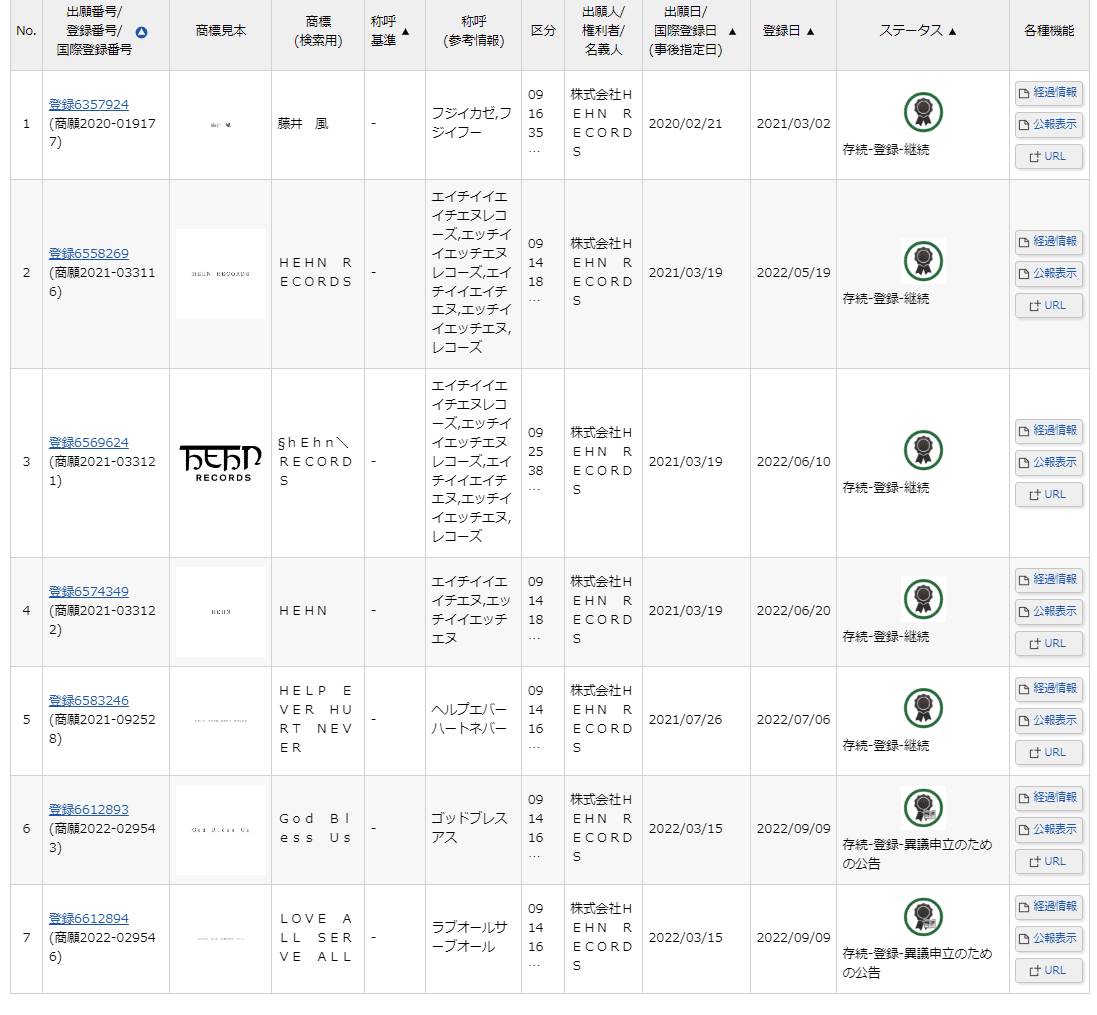Open URL button for 登録6569624 row
This screenshot has height=1015, width=1097.
click(1049, 495)
